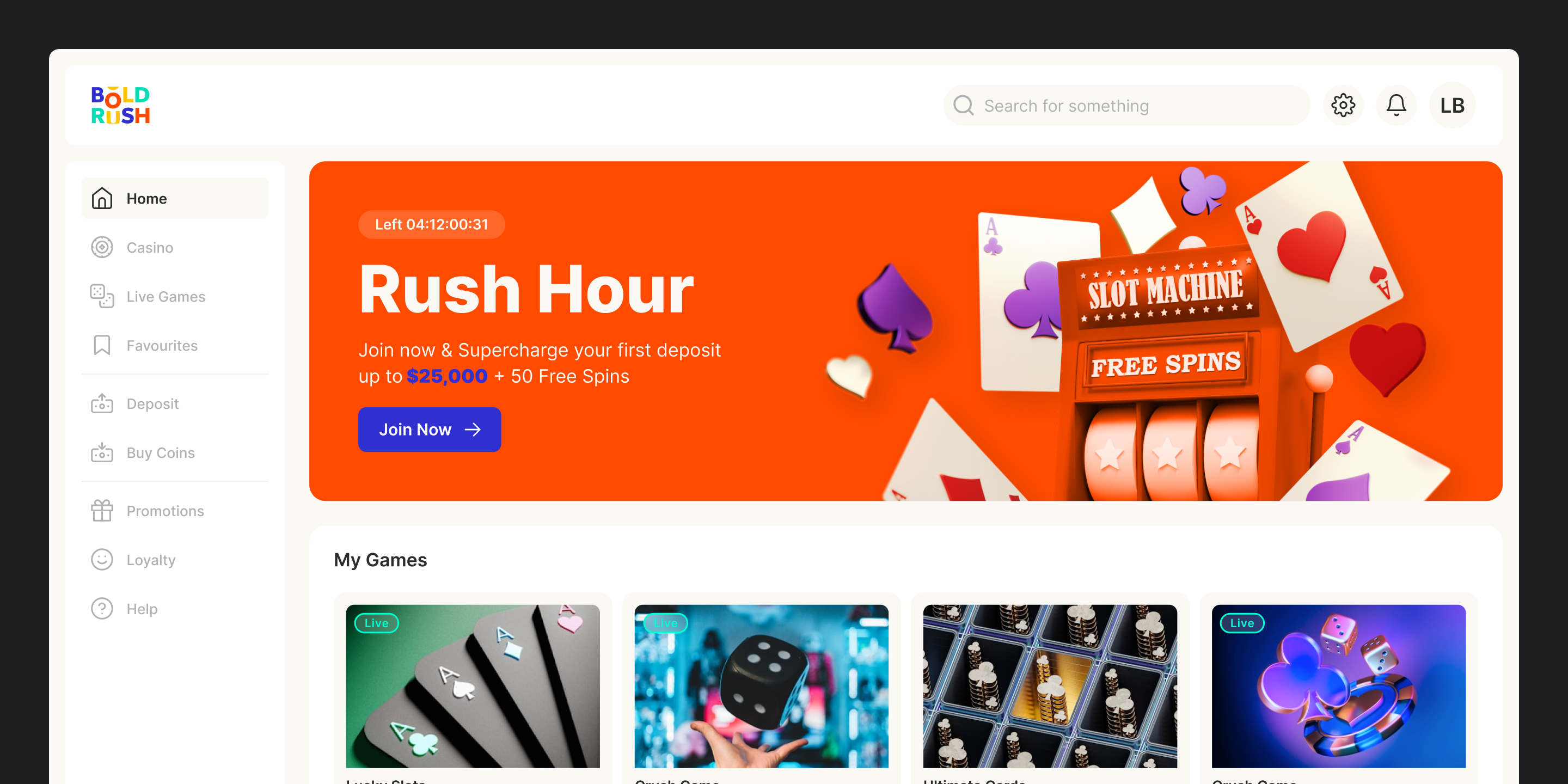This screenshot has width=1568, height=784.
Task: Open the black dice game thumbnail
Action: click(762, 686)
